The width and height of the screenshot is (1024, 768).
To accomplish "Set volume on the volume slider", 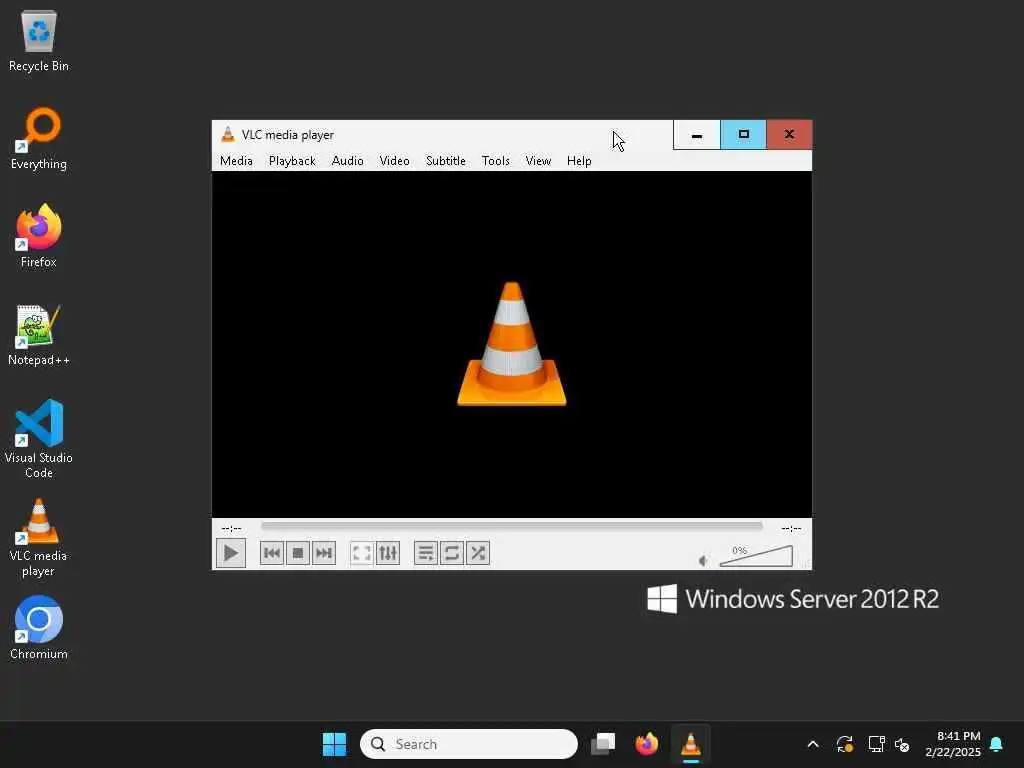I will [756, 556].
